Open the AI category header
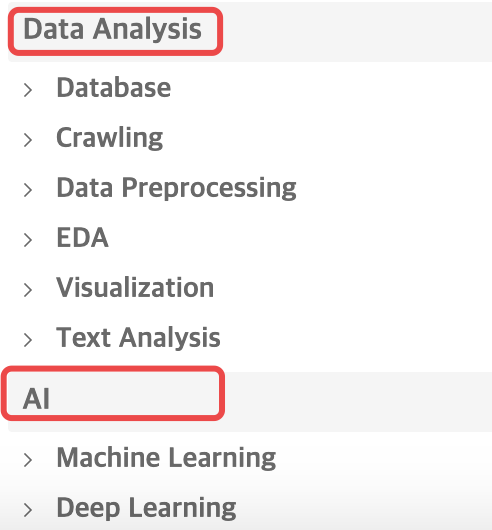This screenshot has height=530, width=492. [x=36, y=399]
